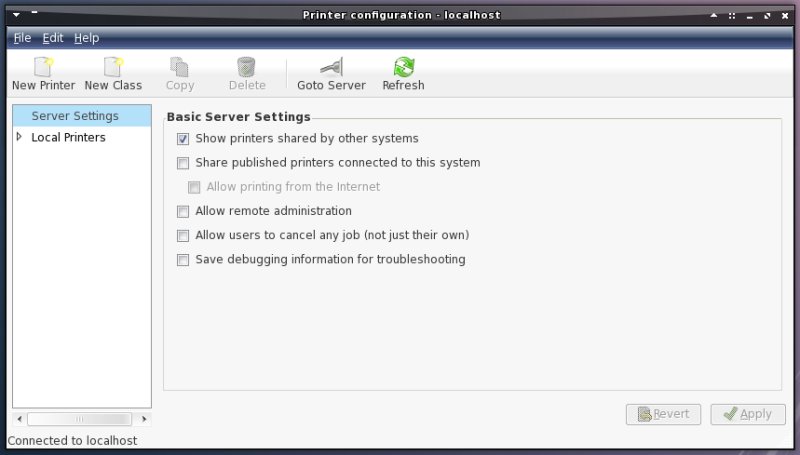Close the Printer configuration window
The width and height of the screenshot is (800, 455).
[785, 16]
